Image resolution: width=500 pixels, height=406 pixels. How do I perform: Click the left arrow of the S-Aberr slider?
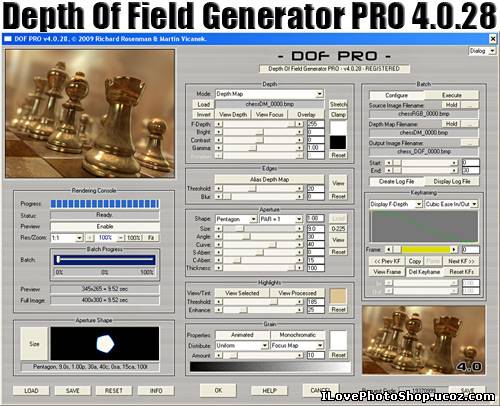pos(219,252)
